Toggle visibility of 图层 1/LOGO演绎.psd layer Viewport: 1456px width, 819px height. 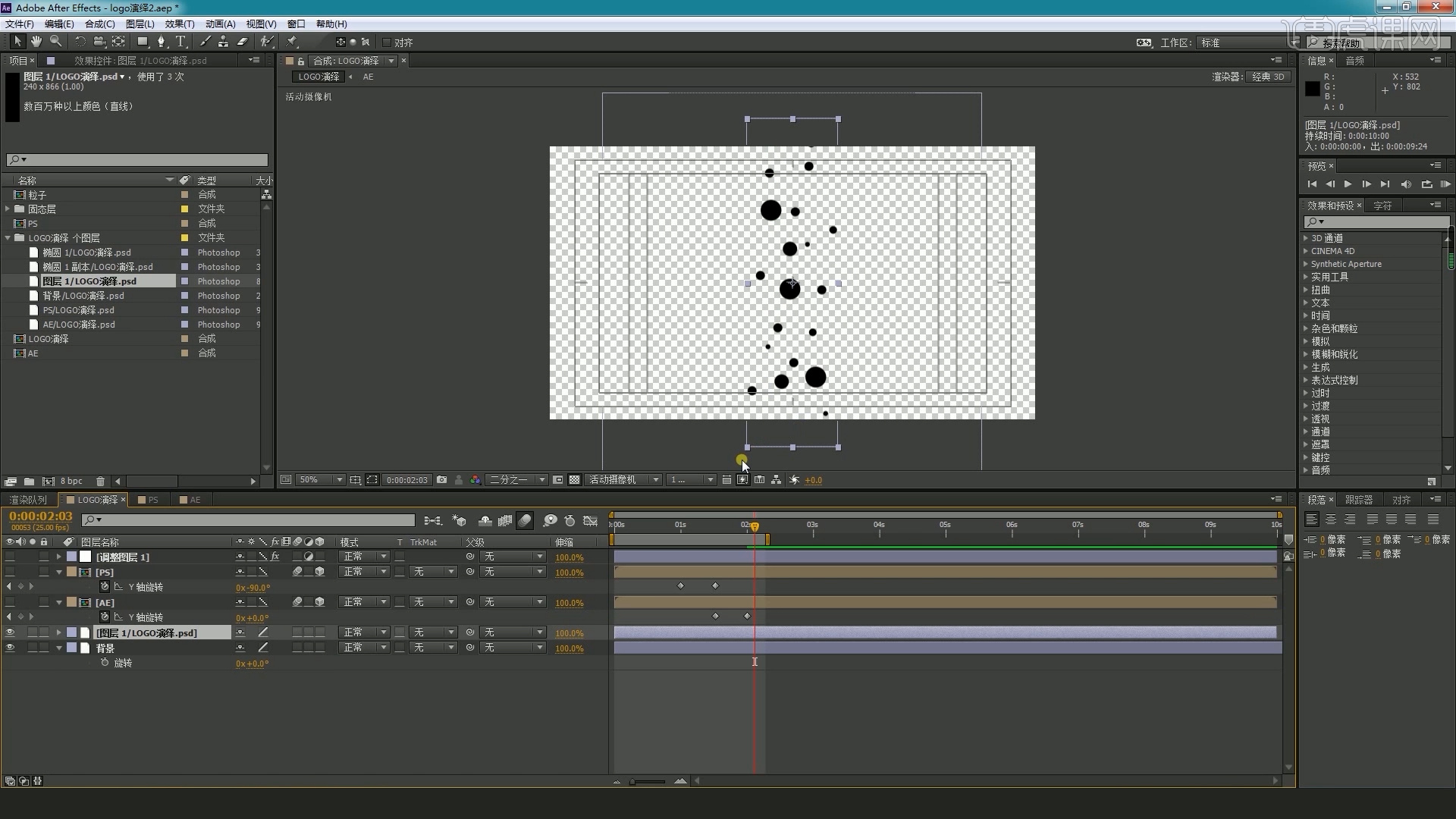10,632
